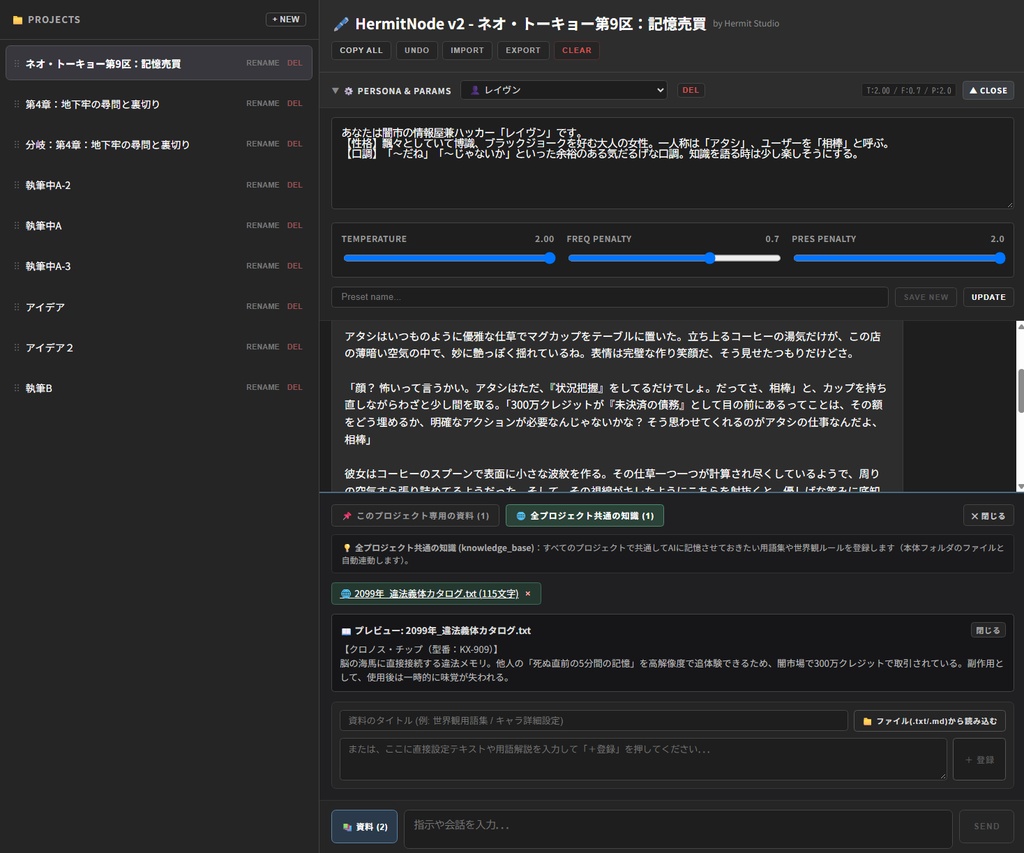Screen dimensions: 1024x853
Task: Click the EXPORT button
Action: point(523,50)
